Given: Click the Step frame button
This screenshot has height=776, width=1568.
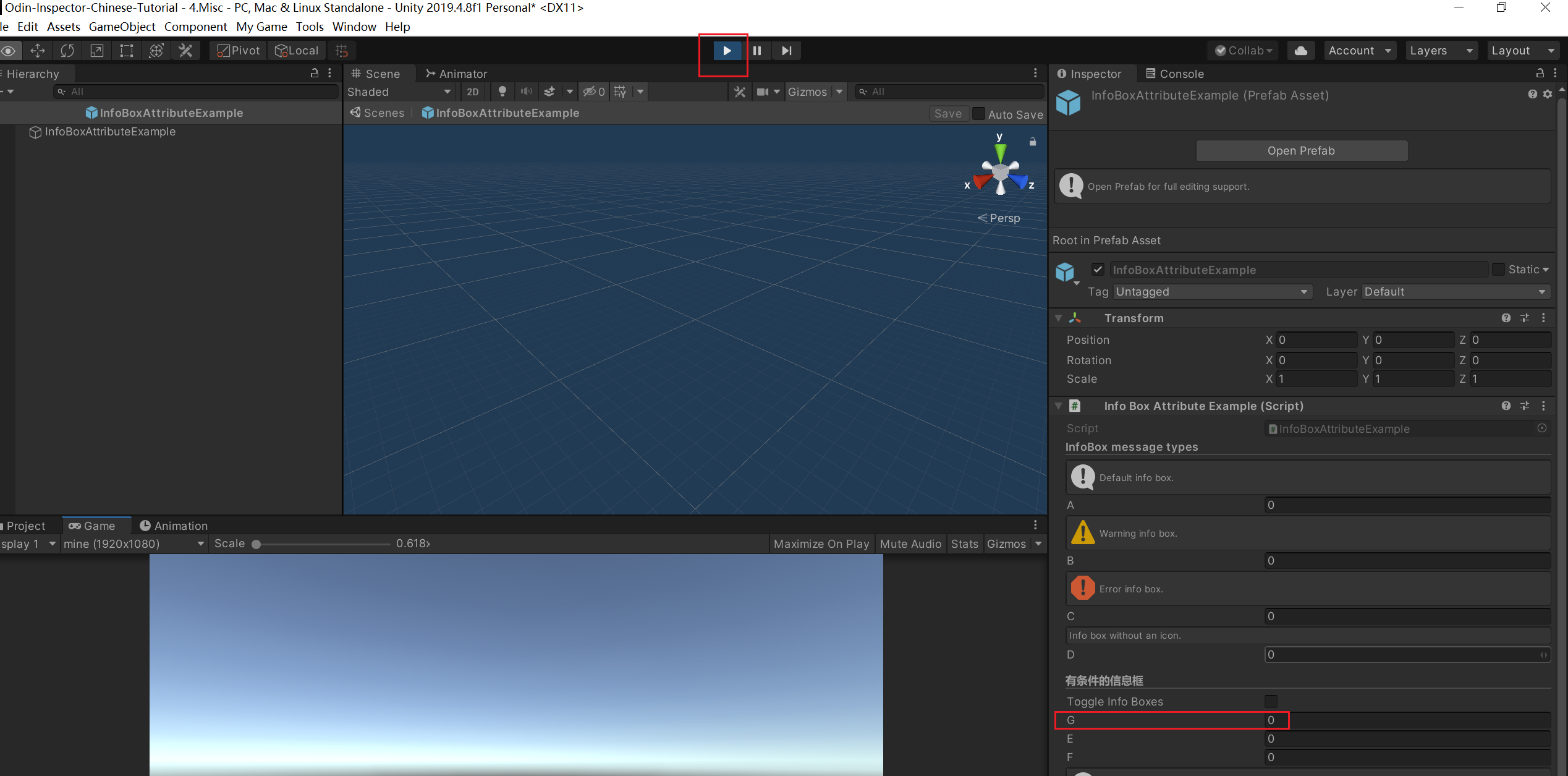Looking at the screenshot, I should (x=786, y=51).
